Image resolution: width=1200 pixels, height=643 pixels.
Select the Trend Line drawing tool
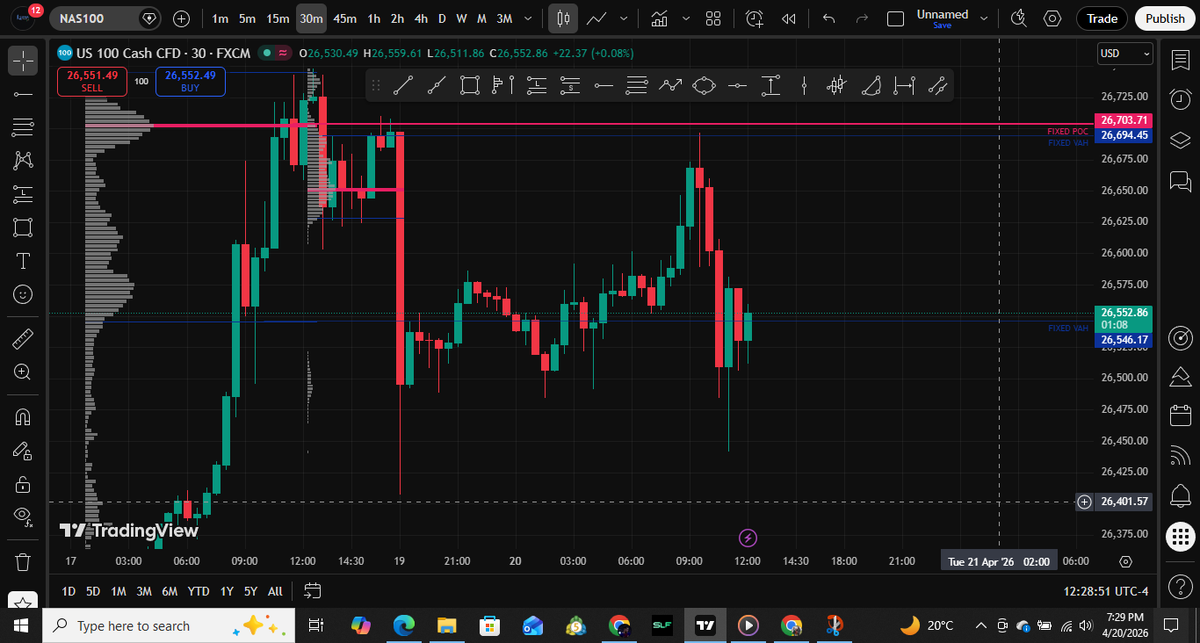(x=403, y=85)
